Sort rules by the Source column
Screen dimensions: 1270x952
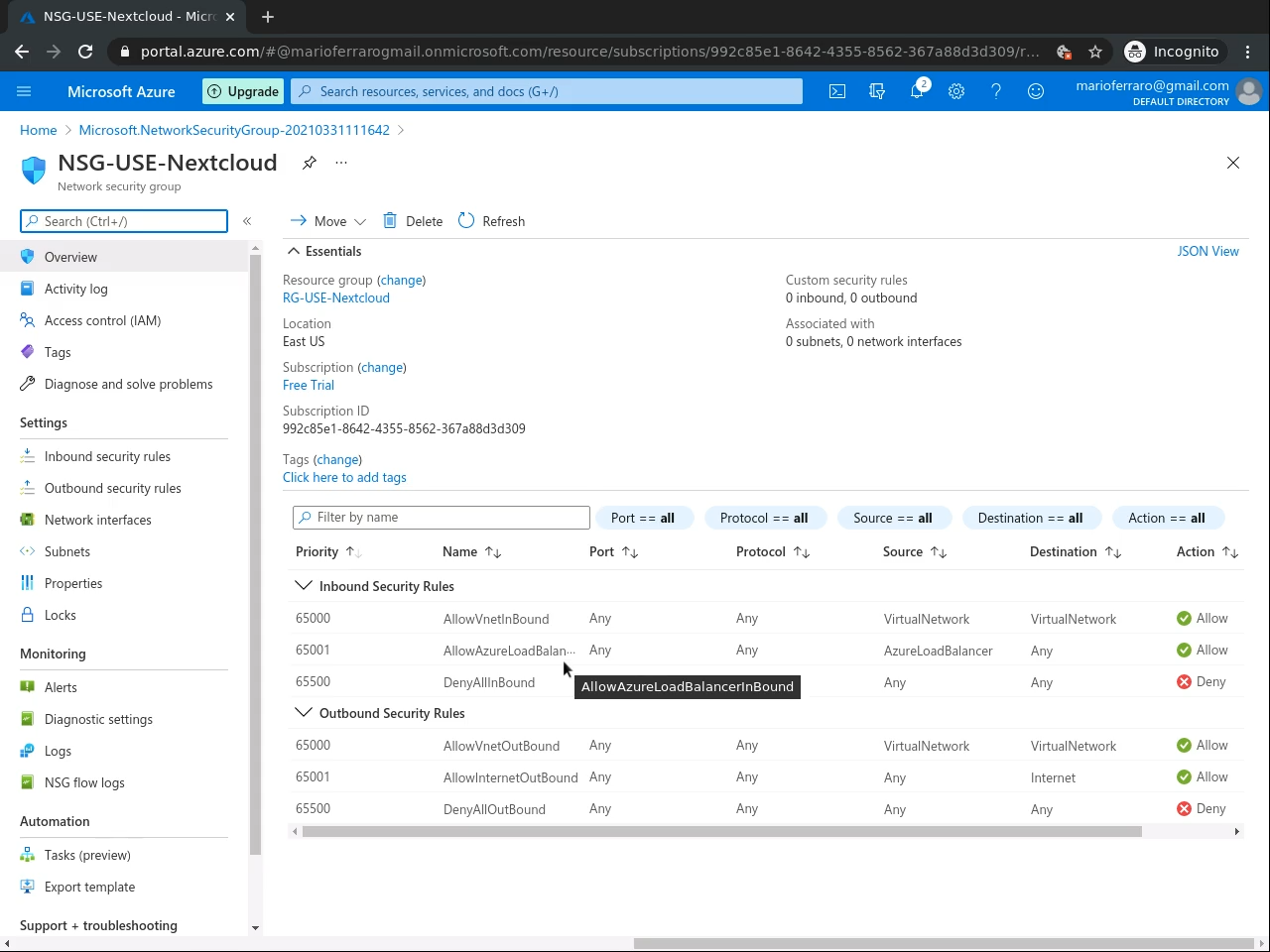[915, 552]
